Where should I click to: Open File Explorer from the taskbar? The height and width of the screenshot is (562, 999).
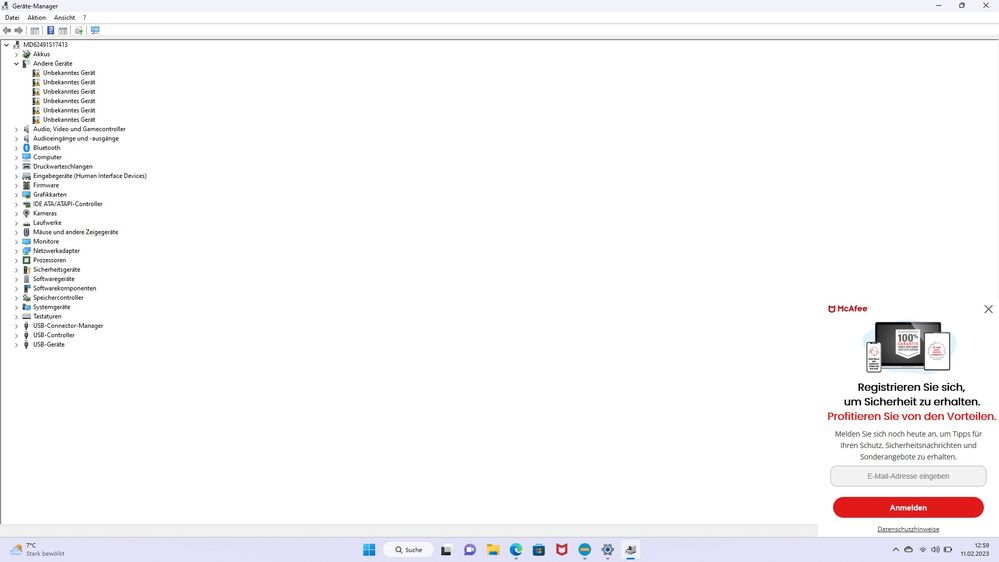coord(493,550)
